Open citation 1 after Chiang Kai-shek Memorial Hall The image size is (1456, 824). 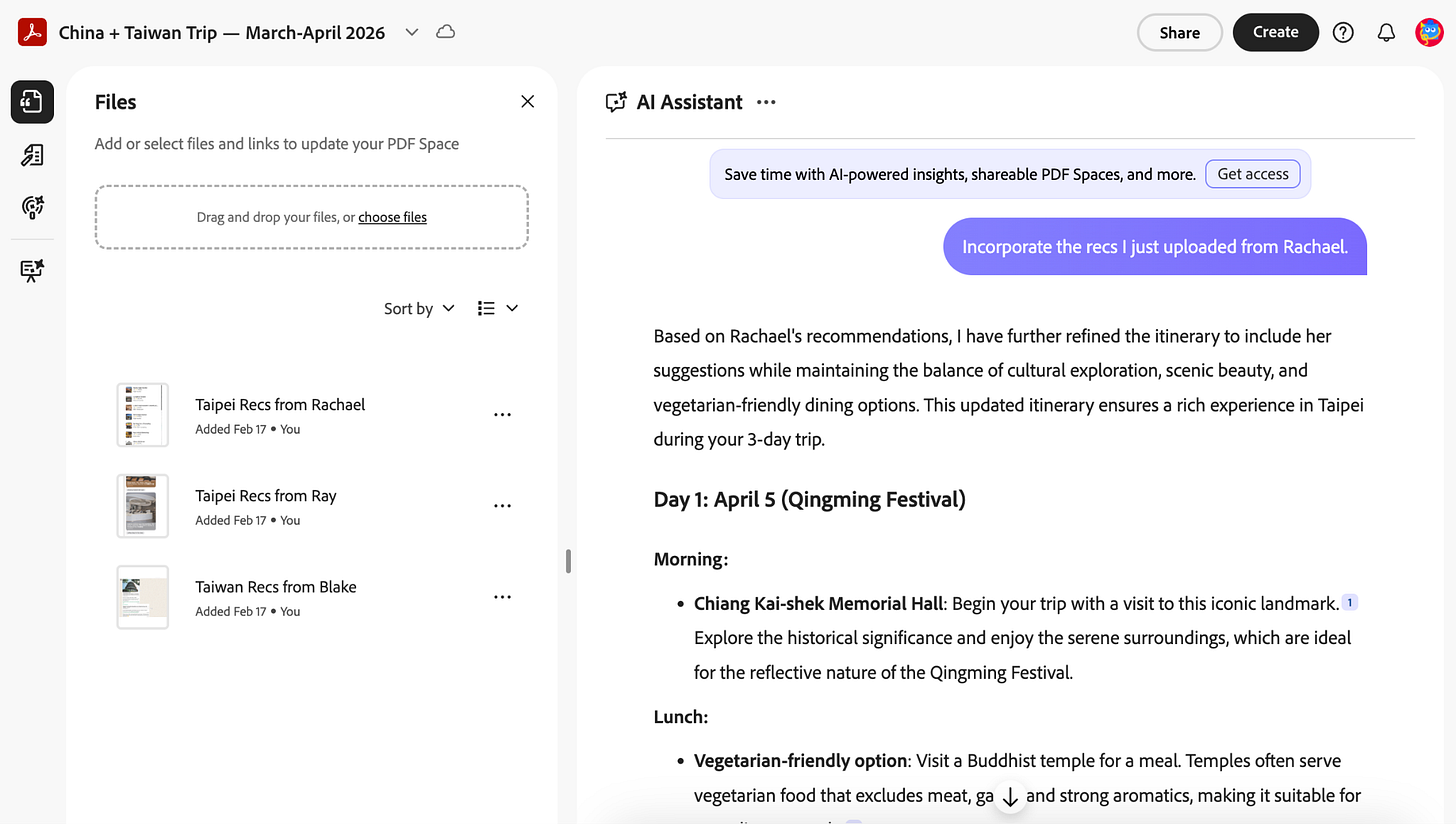click(x=1350, y=602)
